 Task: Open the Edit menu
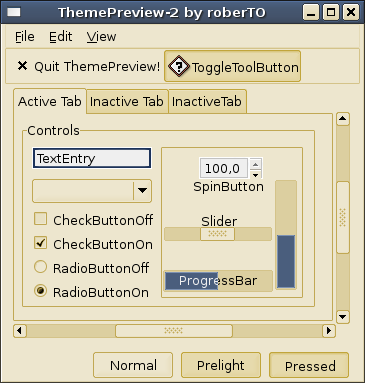point(60,36)
